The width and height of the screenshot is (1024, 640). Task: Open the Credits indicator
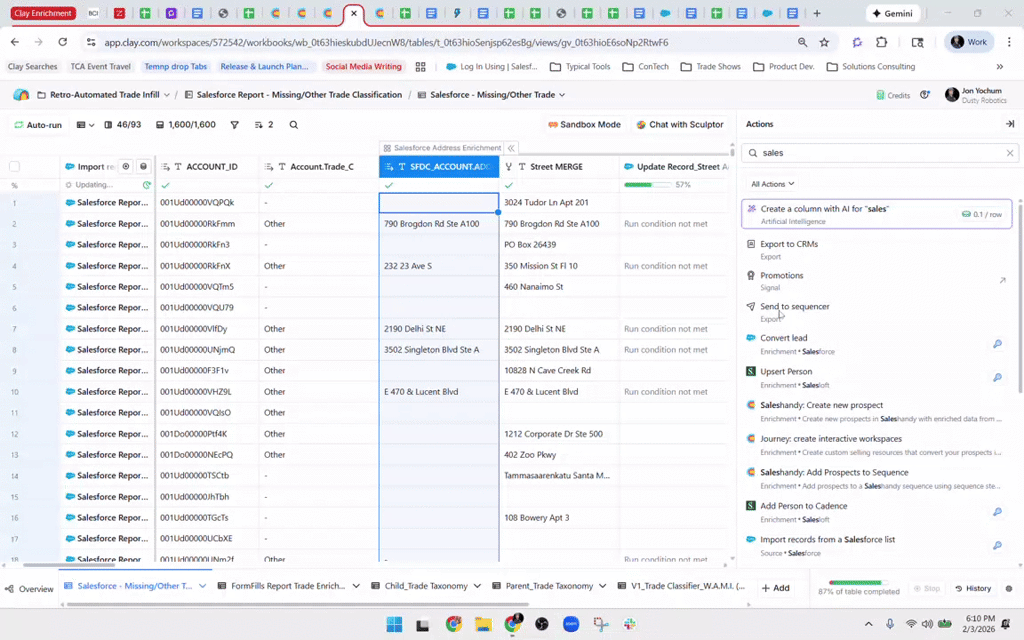pyautogui.click(x=892, y=95)
